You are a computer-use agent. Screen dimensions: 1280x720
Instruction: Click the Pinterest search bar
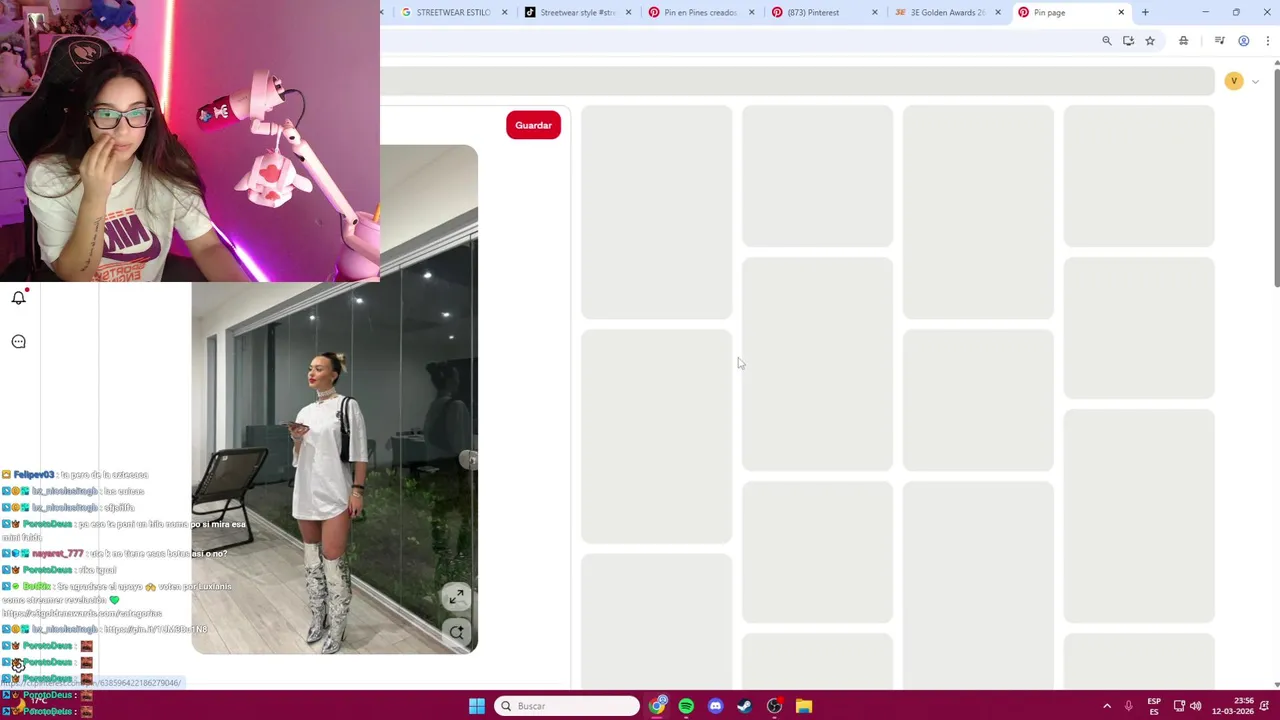pyautogui.click(x=797, y=81)
